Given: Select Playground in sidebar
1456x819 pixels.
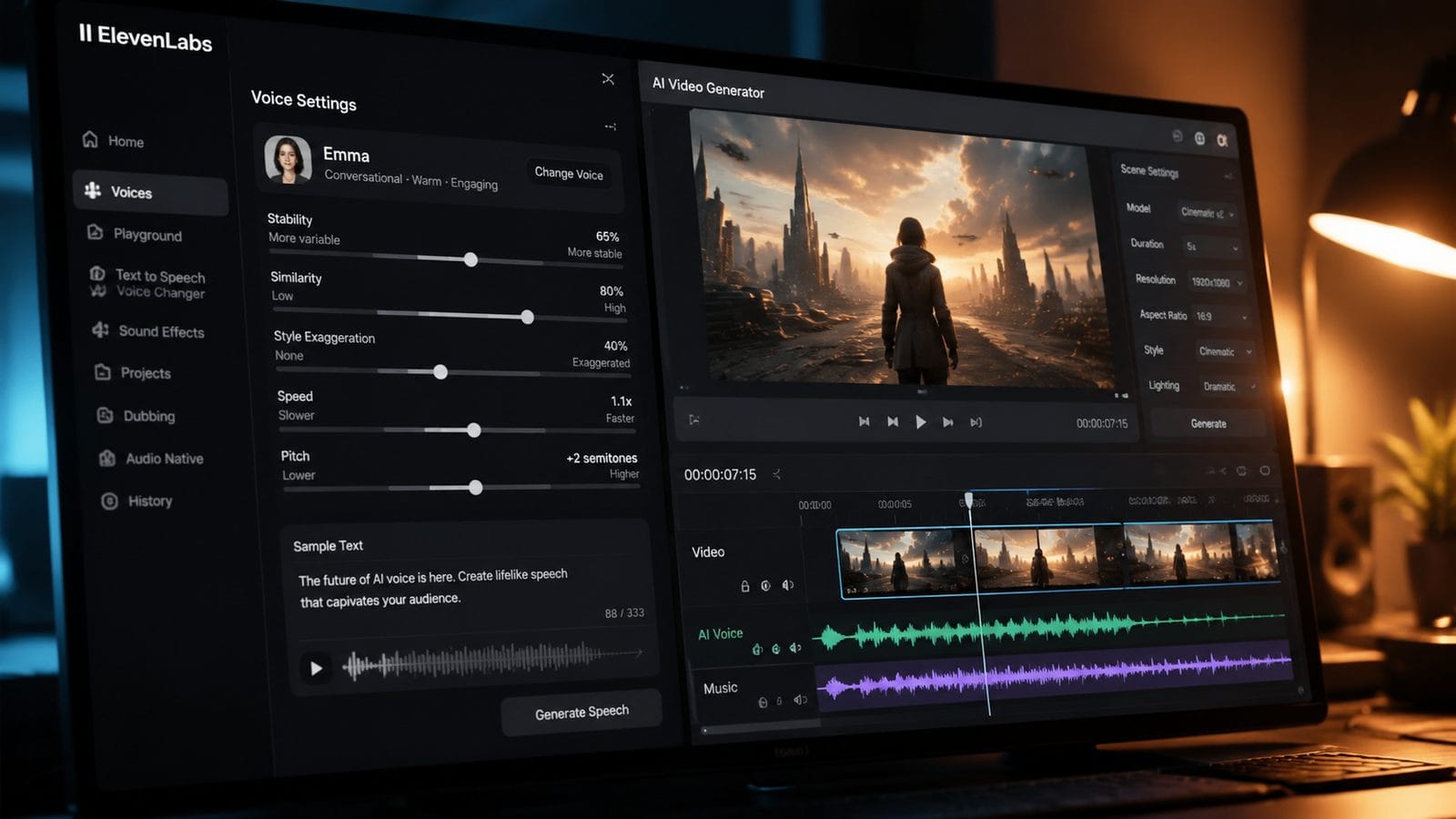Looking at the screenshot, I should pos(147,235).
